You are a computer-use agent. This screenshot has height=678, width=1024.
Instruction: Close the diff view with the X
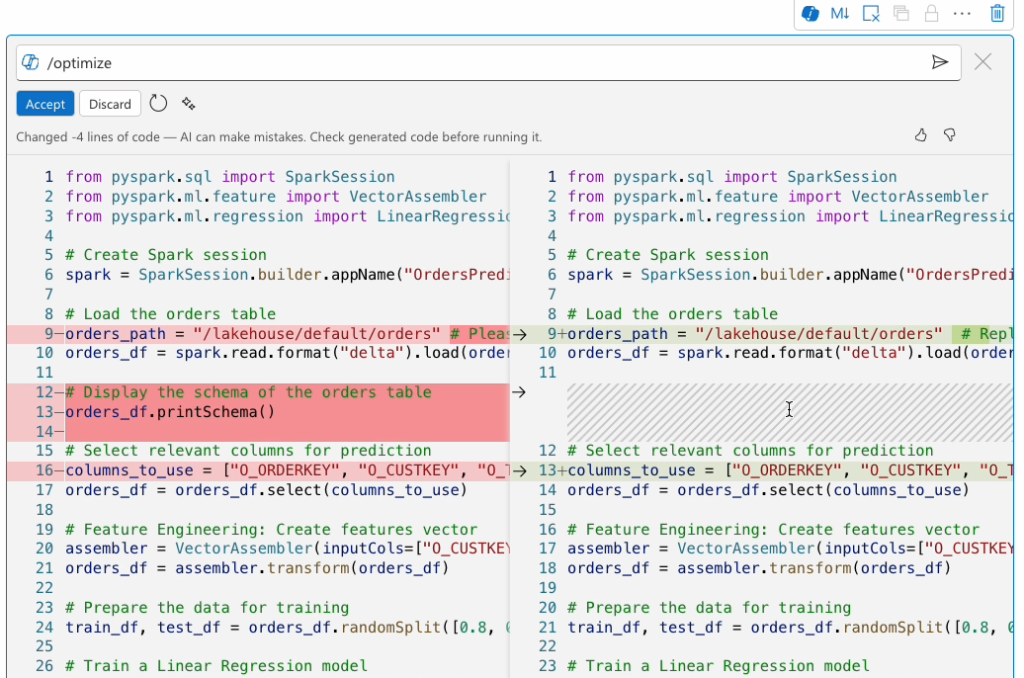[x=983, y=62]
